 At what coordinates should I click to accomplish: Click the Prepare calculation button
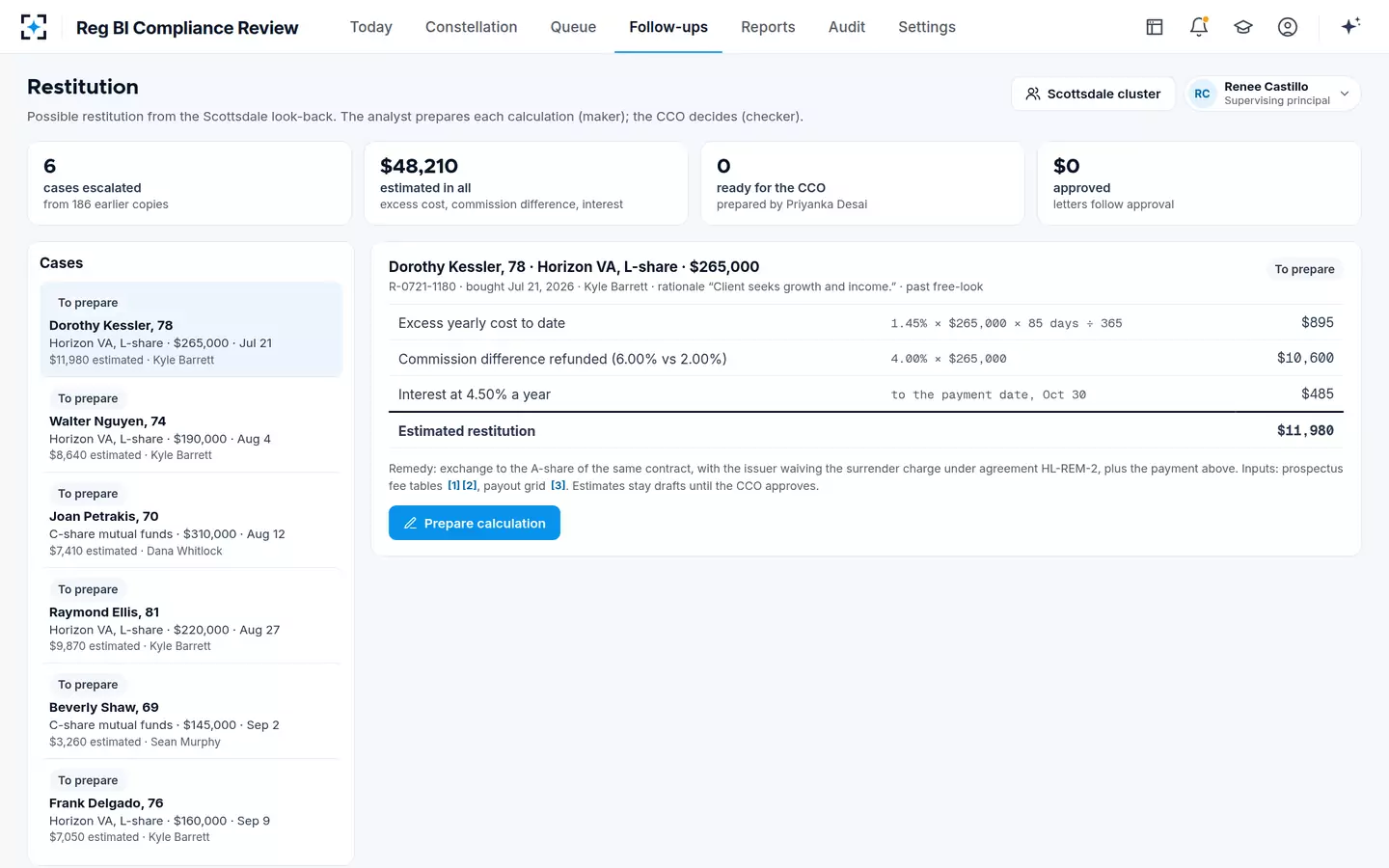tap(475, 523)
